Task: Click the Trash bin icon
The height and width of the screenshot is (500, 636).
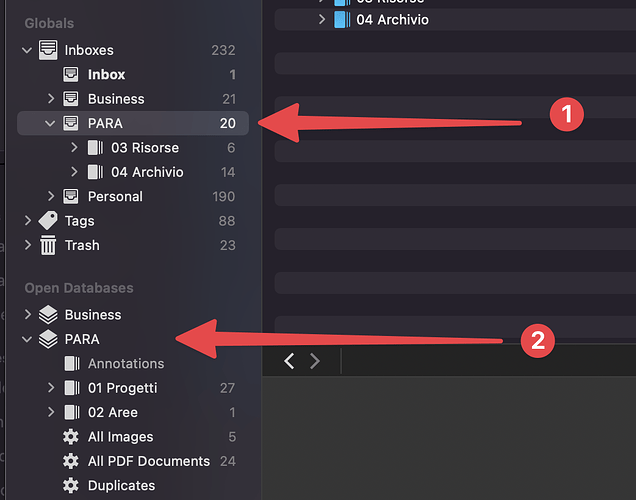Action: pos(48,245)
